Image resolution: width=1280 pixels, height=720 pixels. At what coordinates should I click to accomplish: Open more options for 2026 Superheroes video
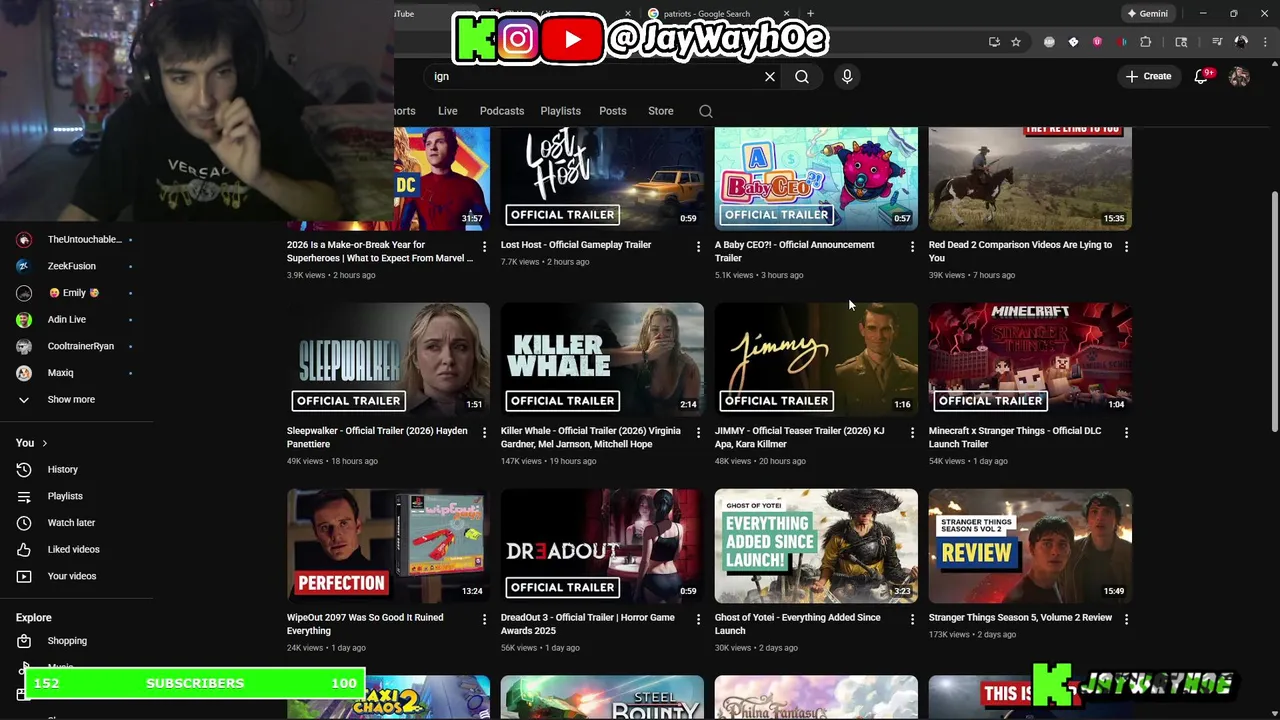pos(484,246)
